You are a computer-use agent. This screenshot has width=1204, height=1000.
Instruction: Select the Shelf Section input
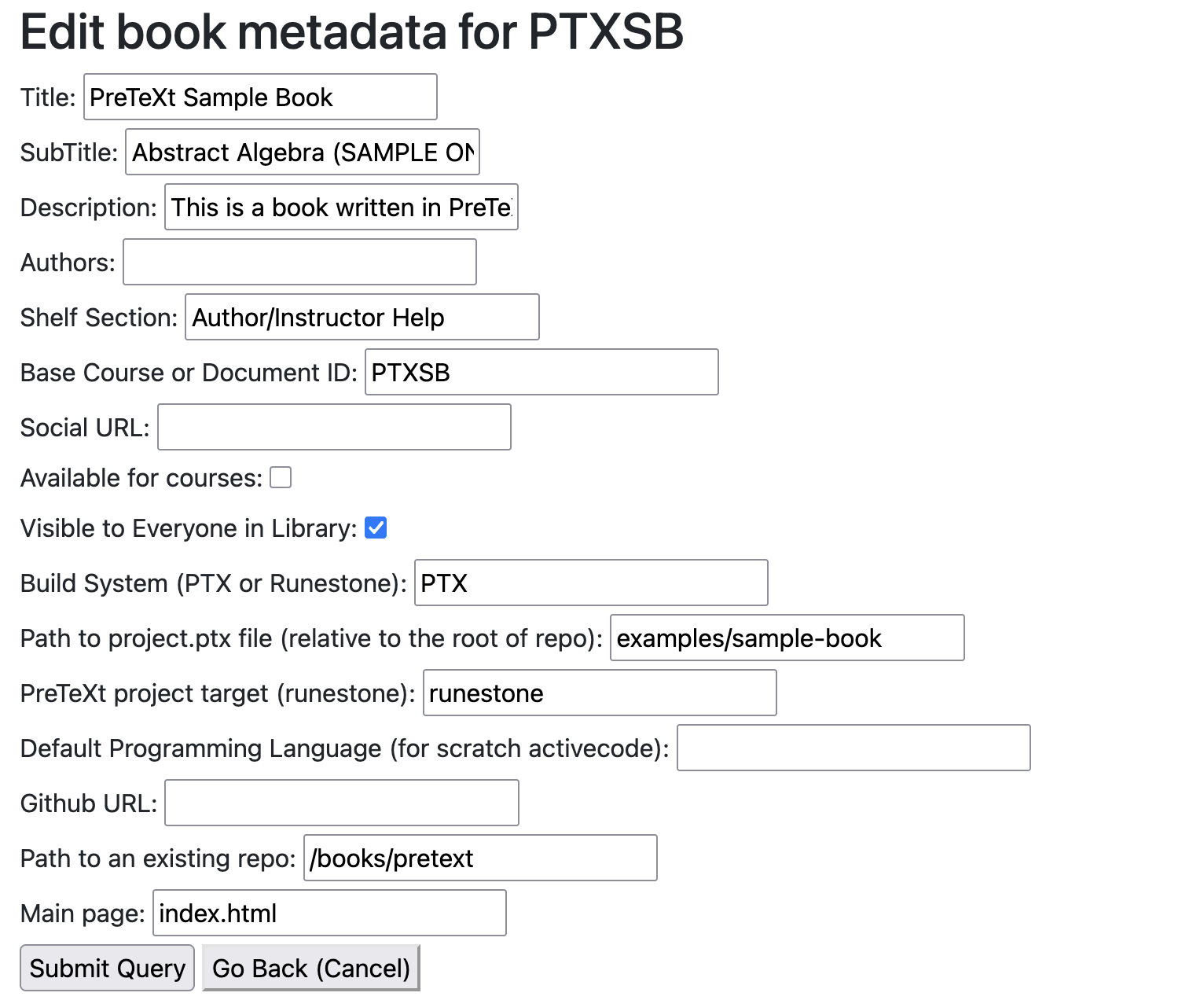[x=361, y=317]
